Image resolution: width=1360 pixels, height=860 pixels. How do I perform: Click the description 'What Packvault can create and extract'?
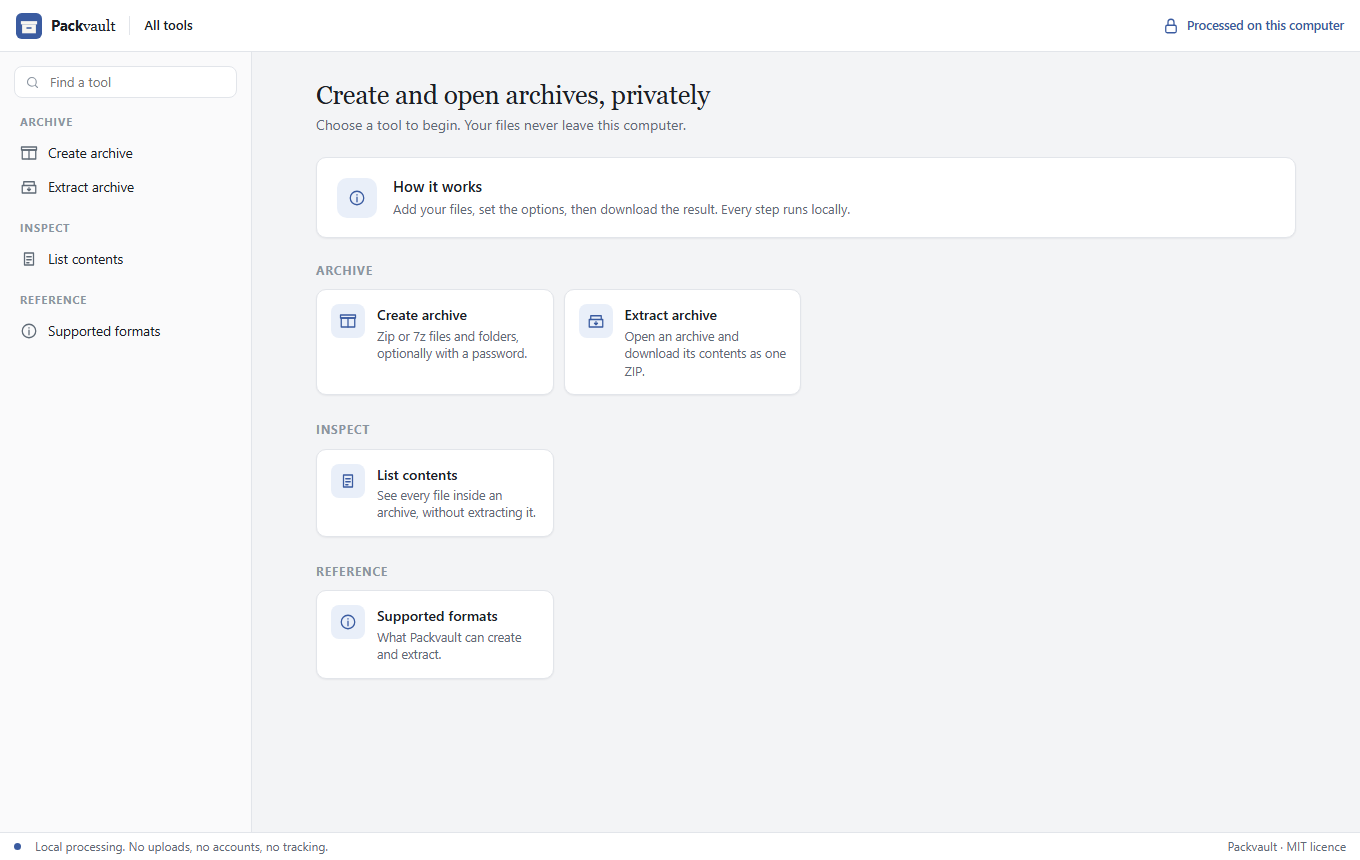[449, 646]
